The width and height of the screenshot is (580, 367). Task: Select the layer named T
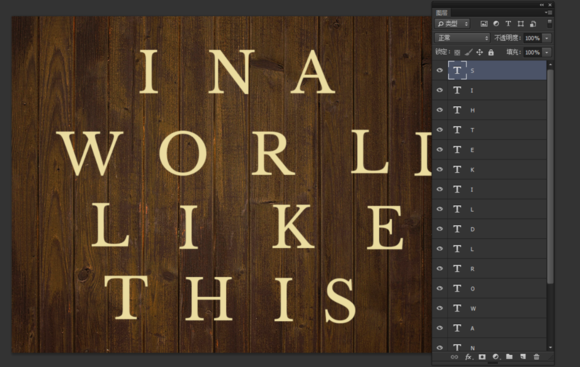497,130
